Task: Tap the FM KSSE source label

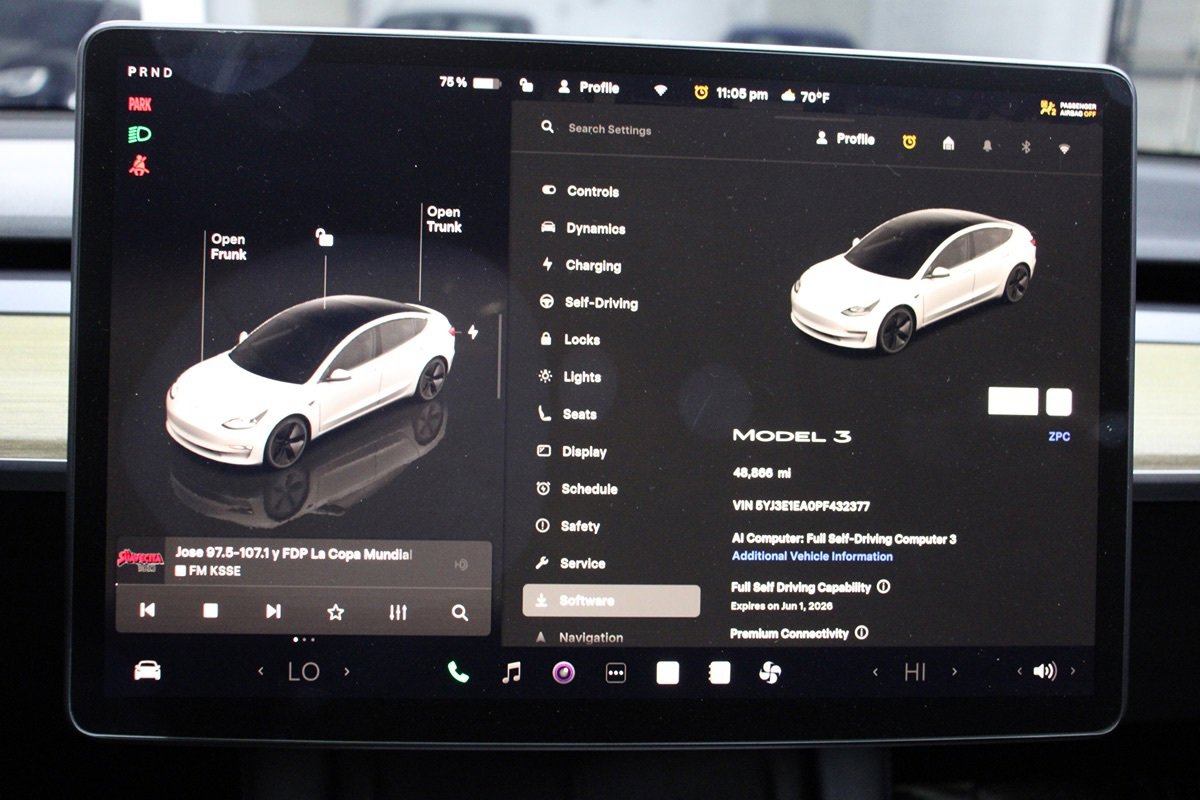Action: pos(208,571)
